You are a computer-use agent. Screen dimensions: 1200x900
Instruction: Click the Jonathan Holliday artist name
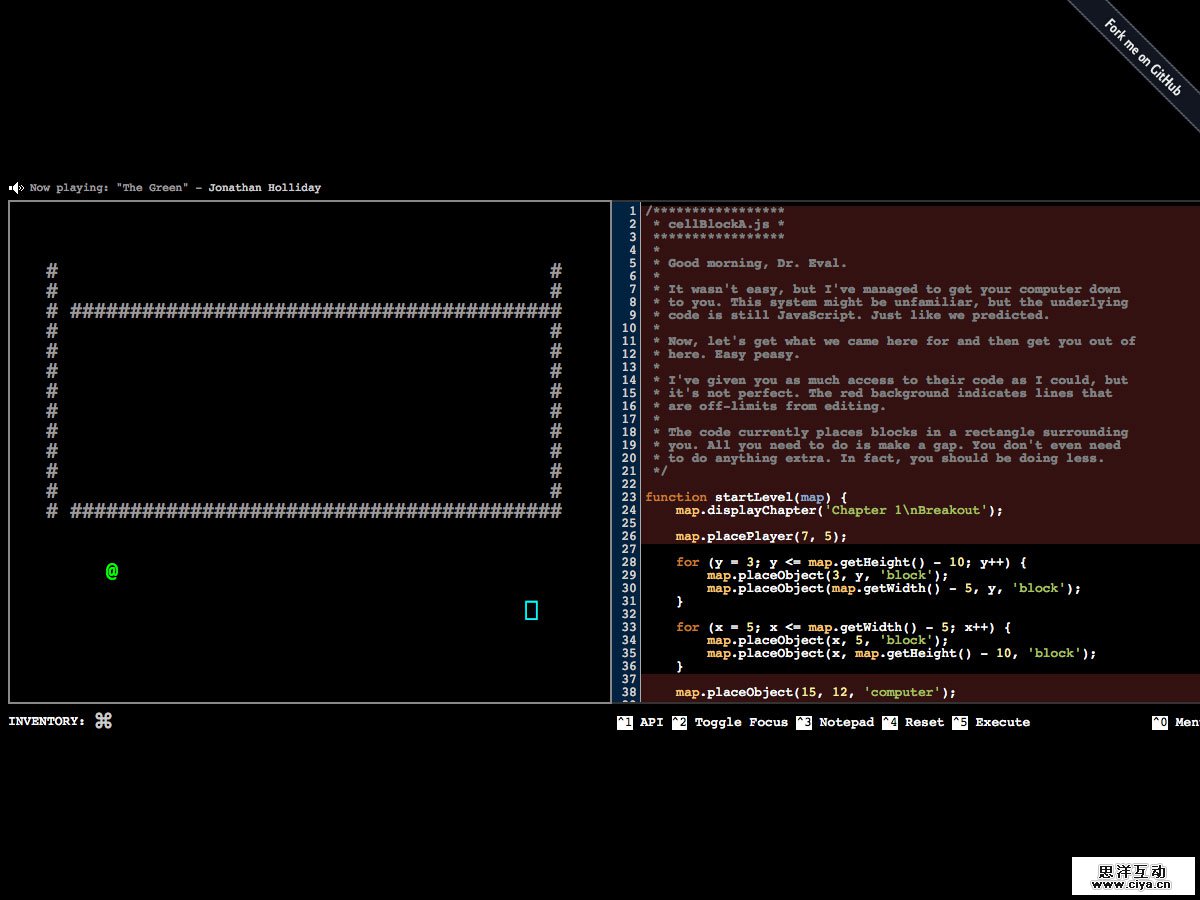coord(264,188)
